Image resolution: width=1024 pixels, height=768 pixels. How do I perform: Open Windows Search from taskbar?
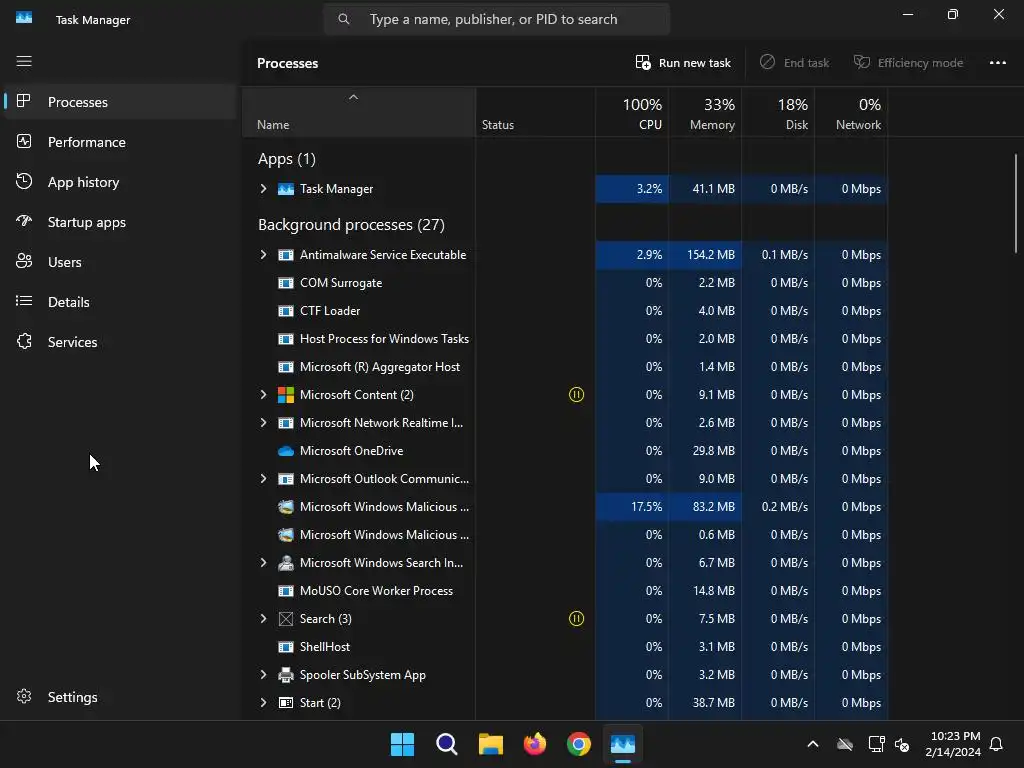point(447,744)
